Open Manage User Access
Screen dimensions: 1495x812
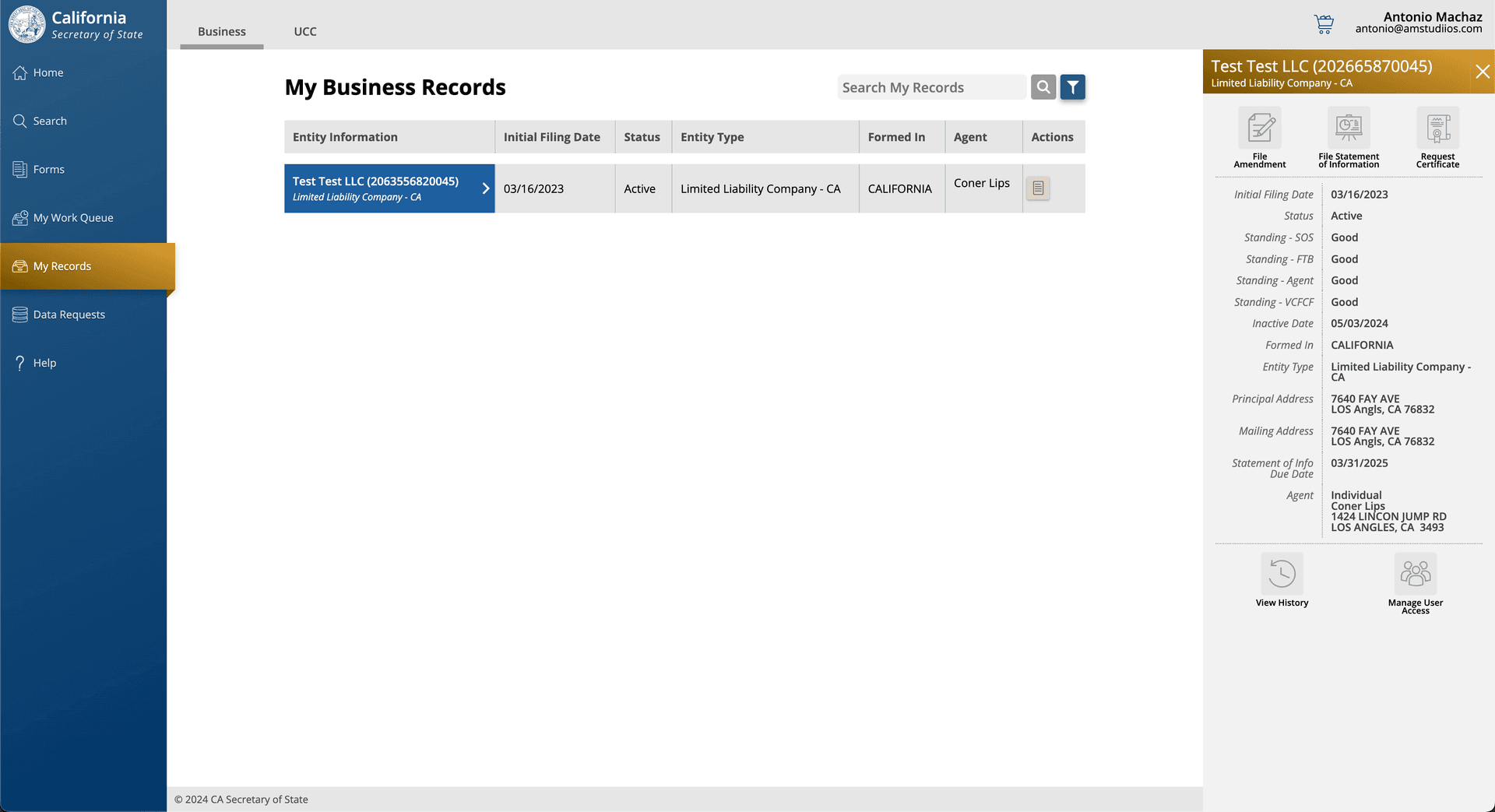1415,575
